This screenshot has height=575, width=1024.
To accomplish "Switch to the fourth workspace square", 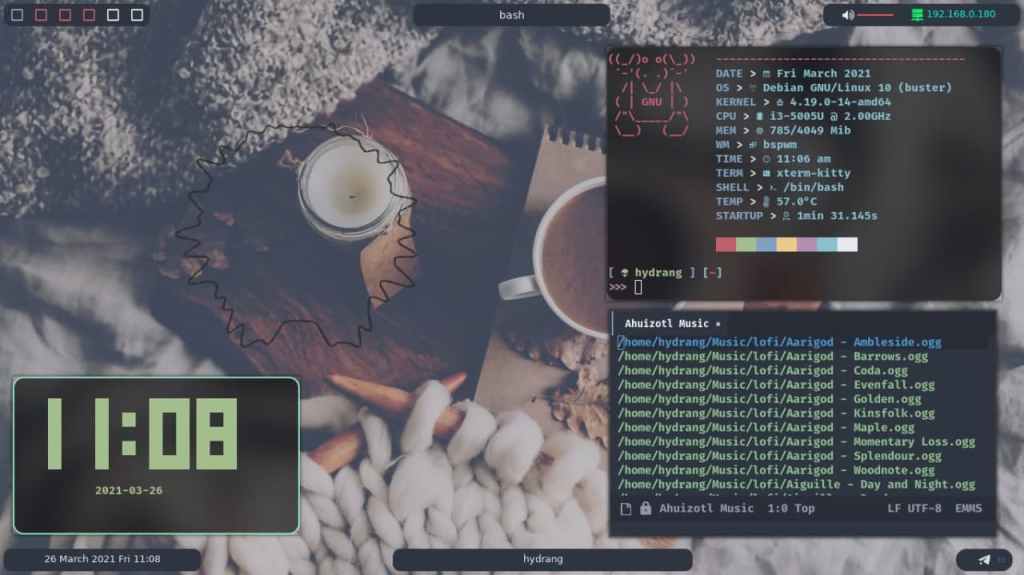I will pyautogui.click(x=89, y=15).
